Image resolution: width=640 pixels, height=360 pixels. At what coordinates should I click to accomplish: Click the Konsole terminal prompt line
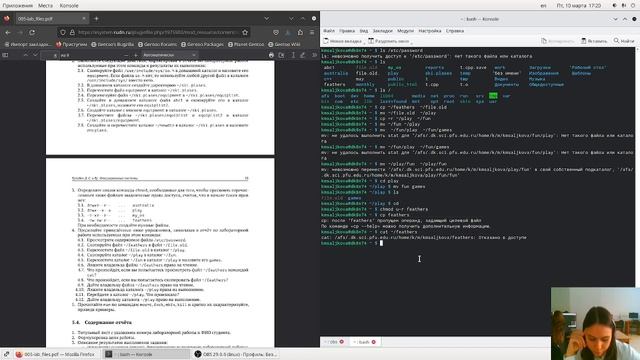coord(478,243)
